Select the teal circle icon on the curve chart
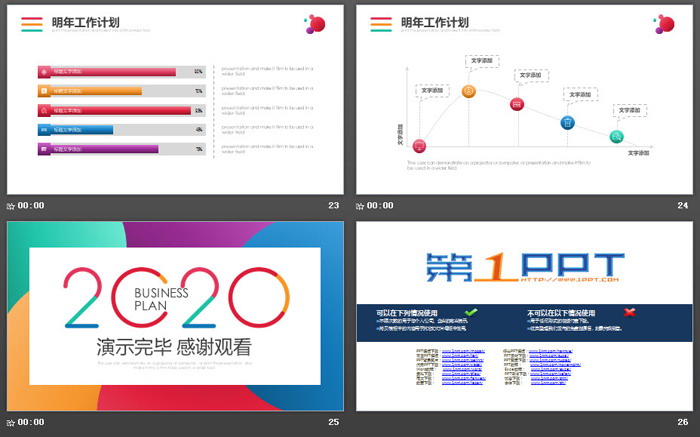The image size is (700, 437). point(617,137)
